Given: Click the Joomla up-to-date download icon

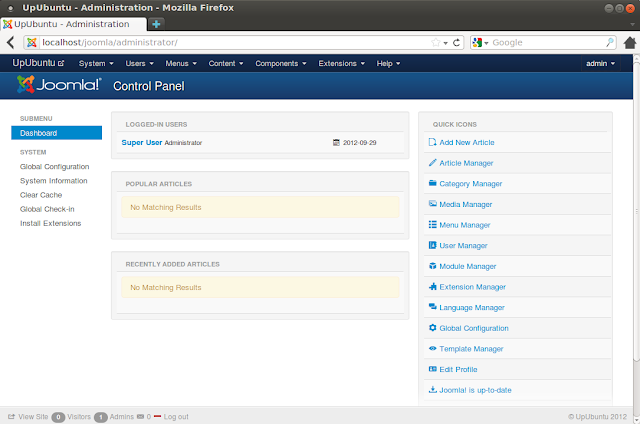Looking at the screenshot, I should (x=433, y=389).
